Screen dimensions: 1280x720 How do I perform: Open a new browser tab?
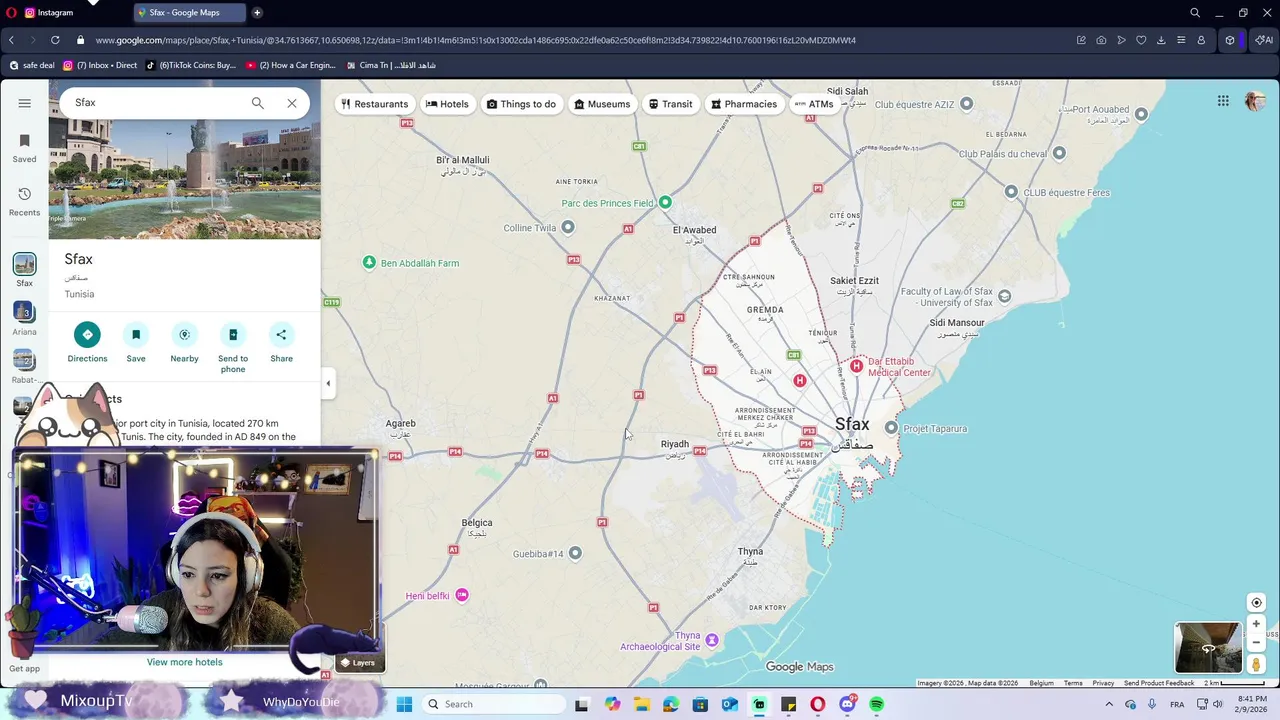coord(257,13)
